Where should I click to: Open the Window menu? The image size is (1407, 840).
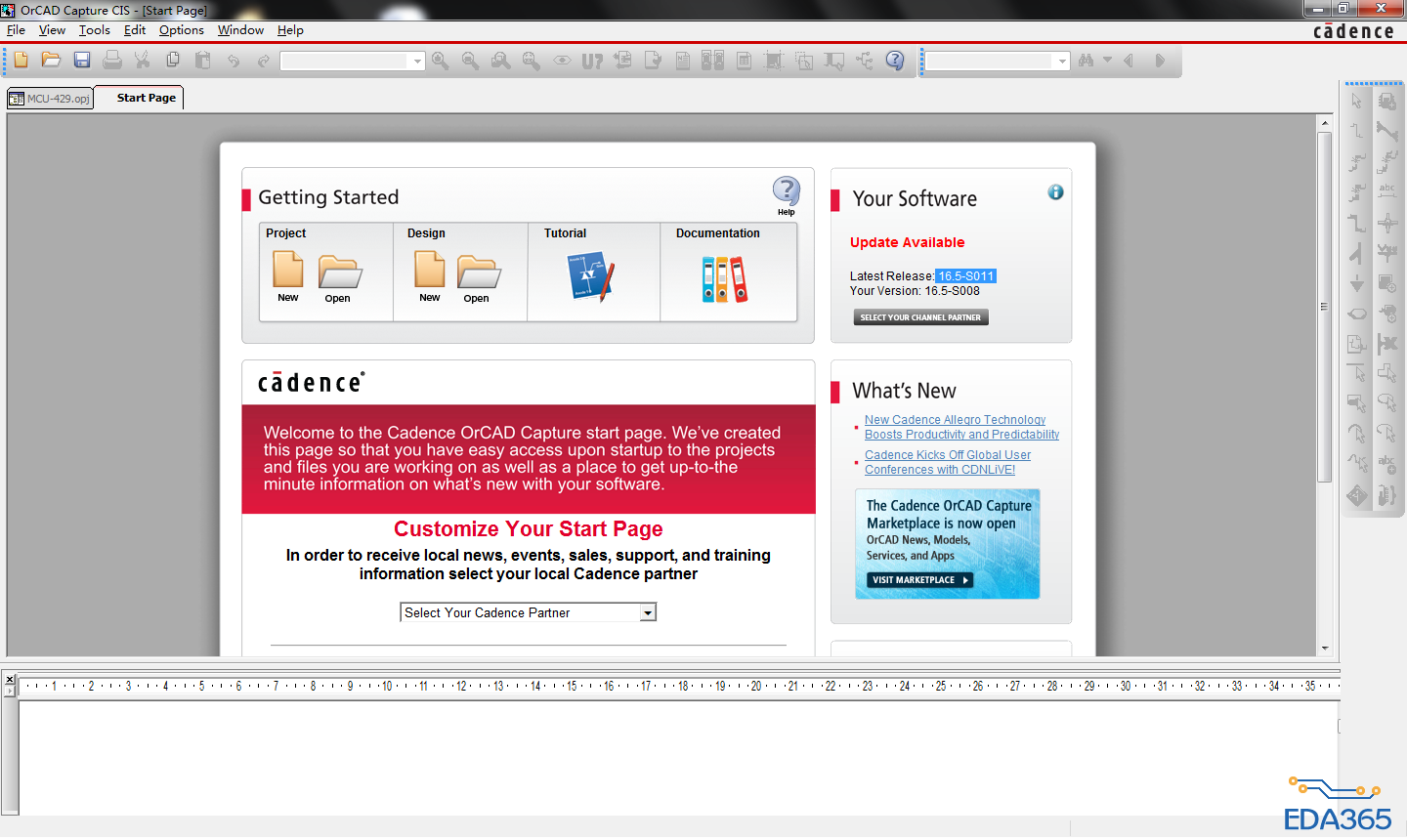tap(240, 30)
